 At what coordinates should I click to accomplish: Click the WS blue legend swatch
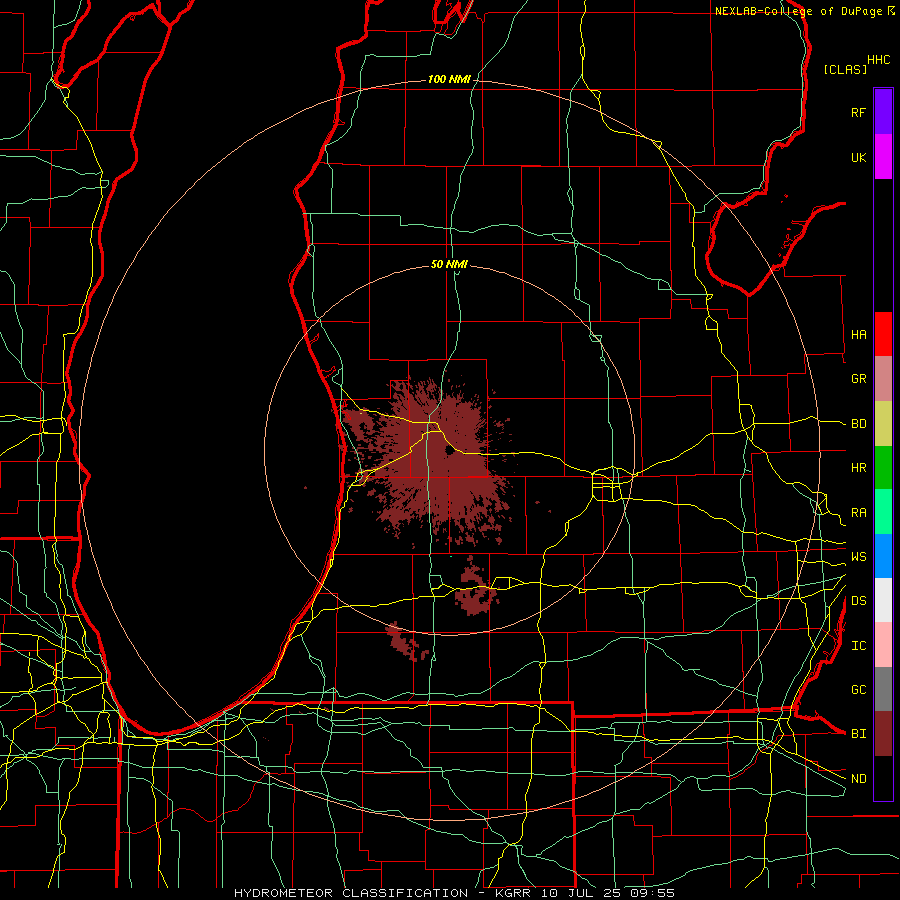(883, 556)
